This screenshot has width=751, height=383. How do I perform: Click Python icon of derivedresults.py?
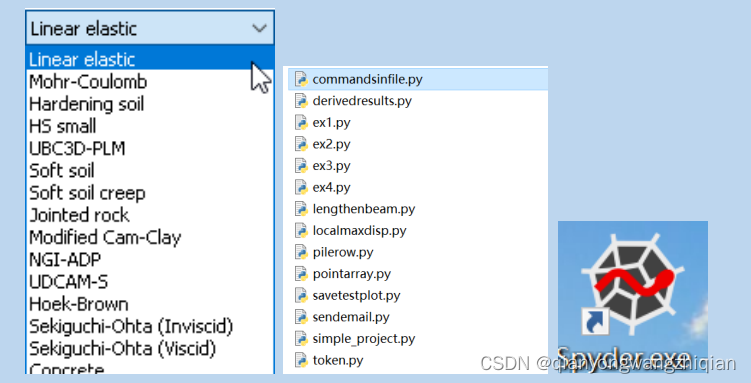pyautogui.click(x=301, y=101)
